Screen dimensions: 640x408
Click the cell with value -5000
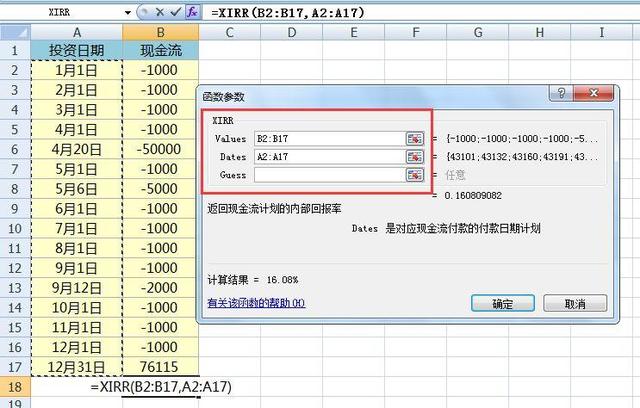click(x=160, y=189)
